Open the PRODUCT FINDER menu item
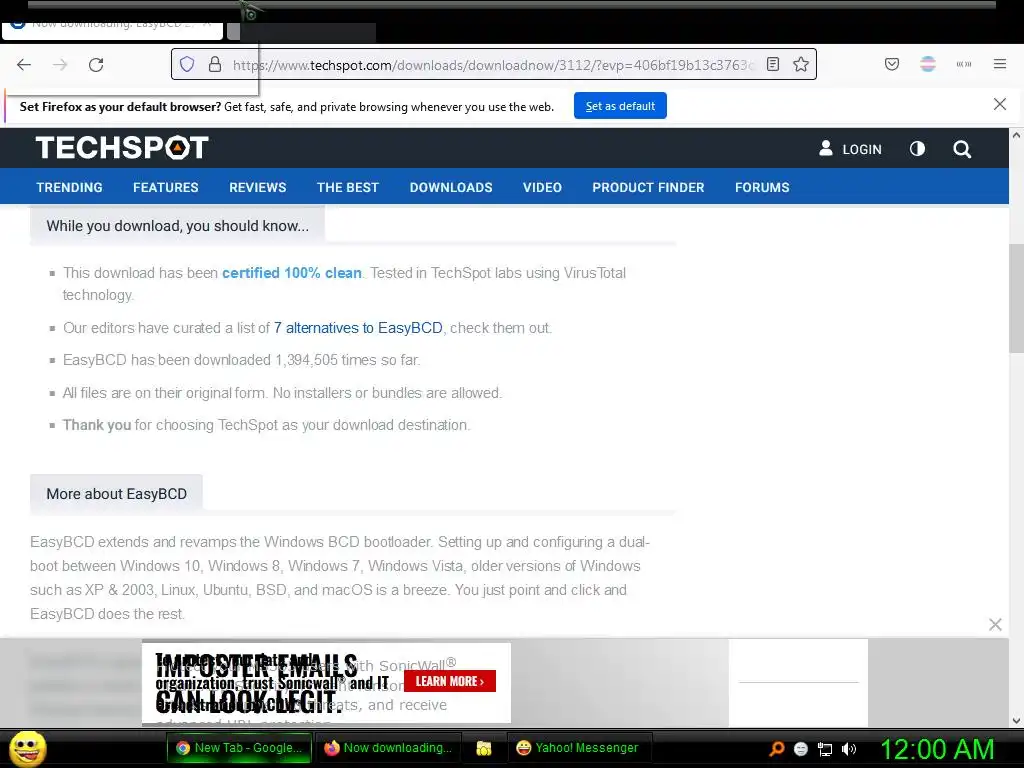1024x768 pixels. coord(648,187)
